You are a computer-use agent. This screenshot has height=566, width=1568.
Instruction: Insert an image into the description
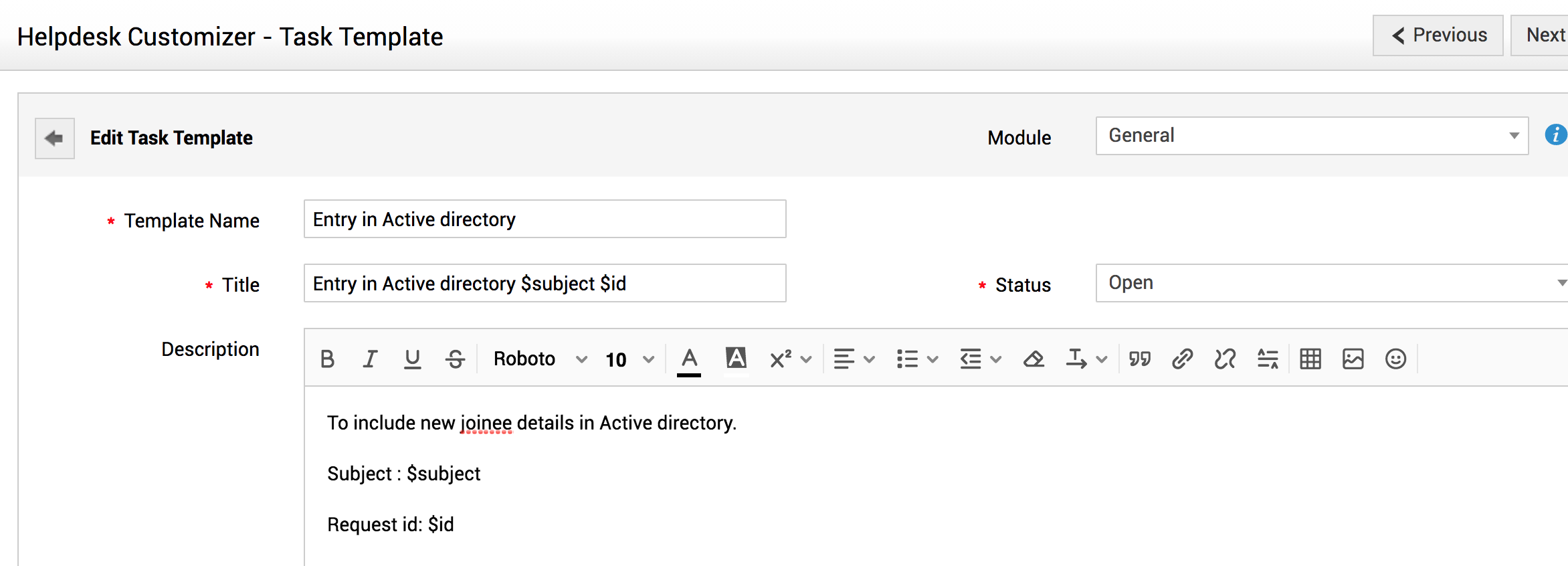pos(1353,359)
